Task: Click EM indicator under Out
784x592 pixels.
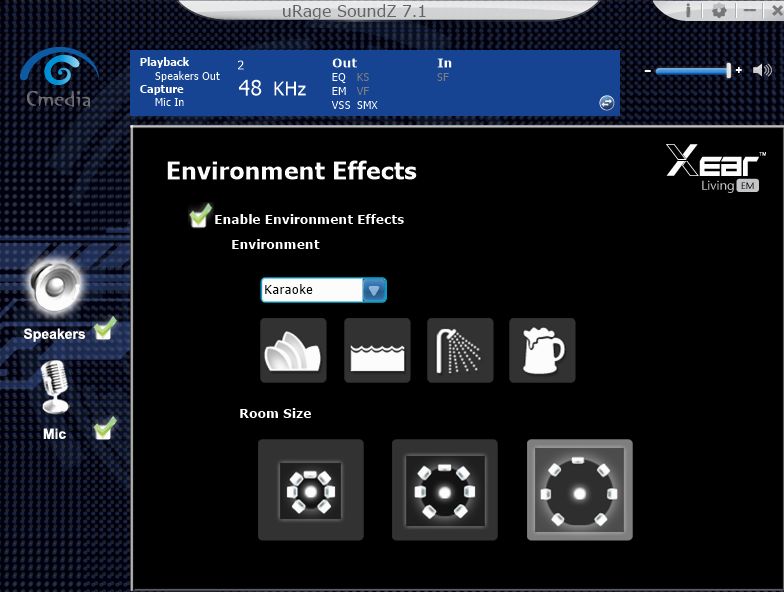Action: click(x=339, y=91)
